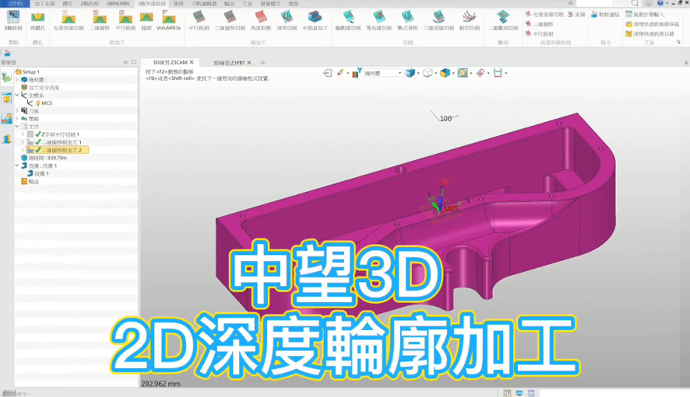The height and width of the screenshot is (397, 690).
Task: Click the shaded cube display mode icon
Action: click(x=410, y=73)
